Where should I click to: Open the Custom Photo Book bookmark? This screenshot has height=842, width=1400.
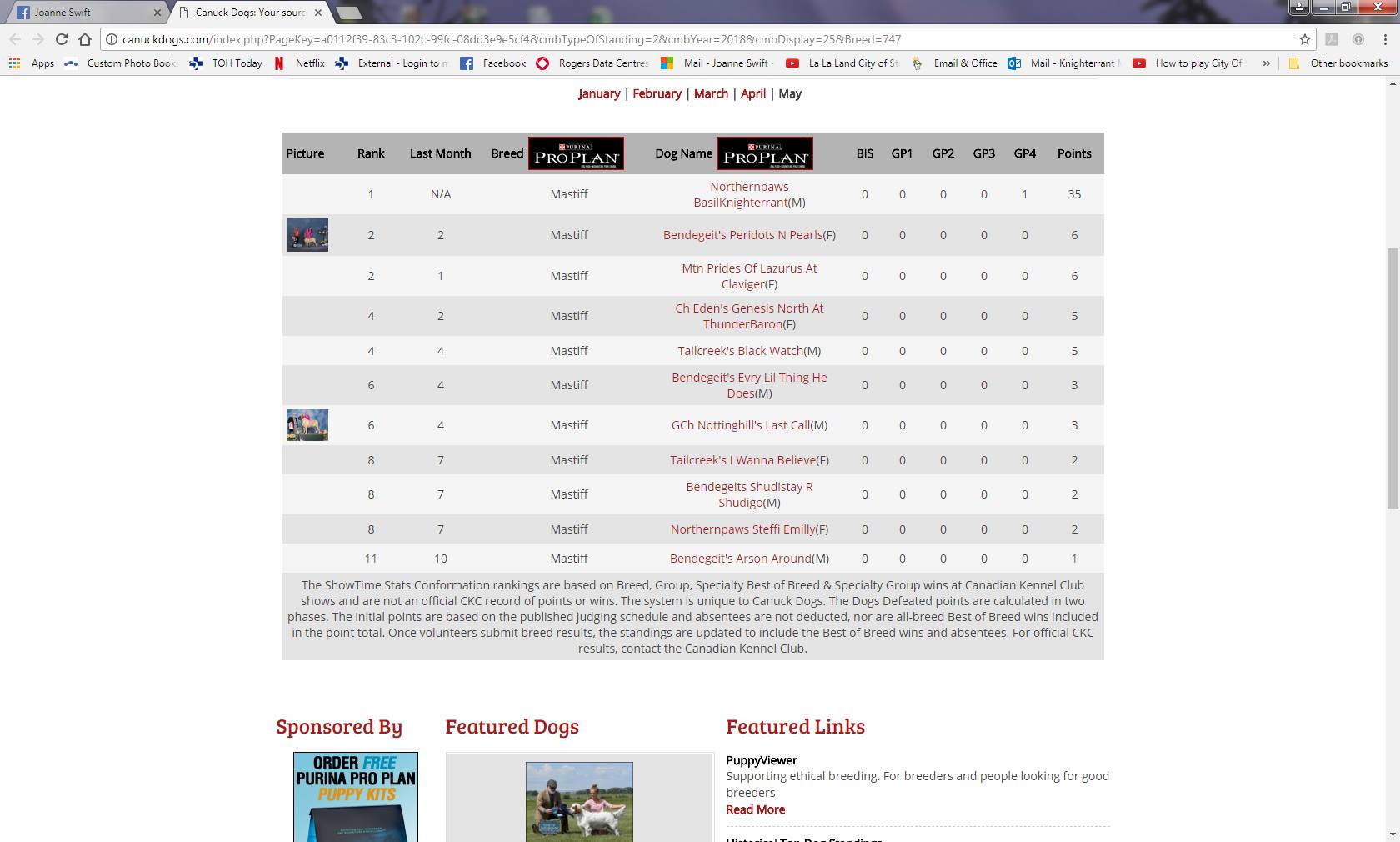[121, 63]
